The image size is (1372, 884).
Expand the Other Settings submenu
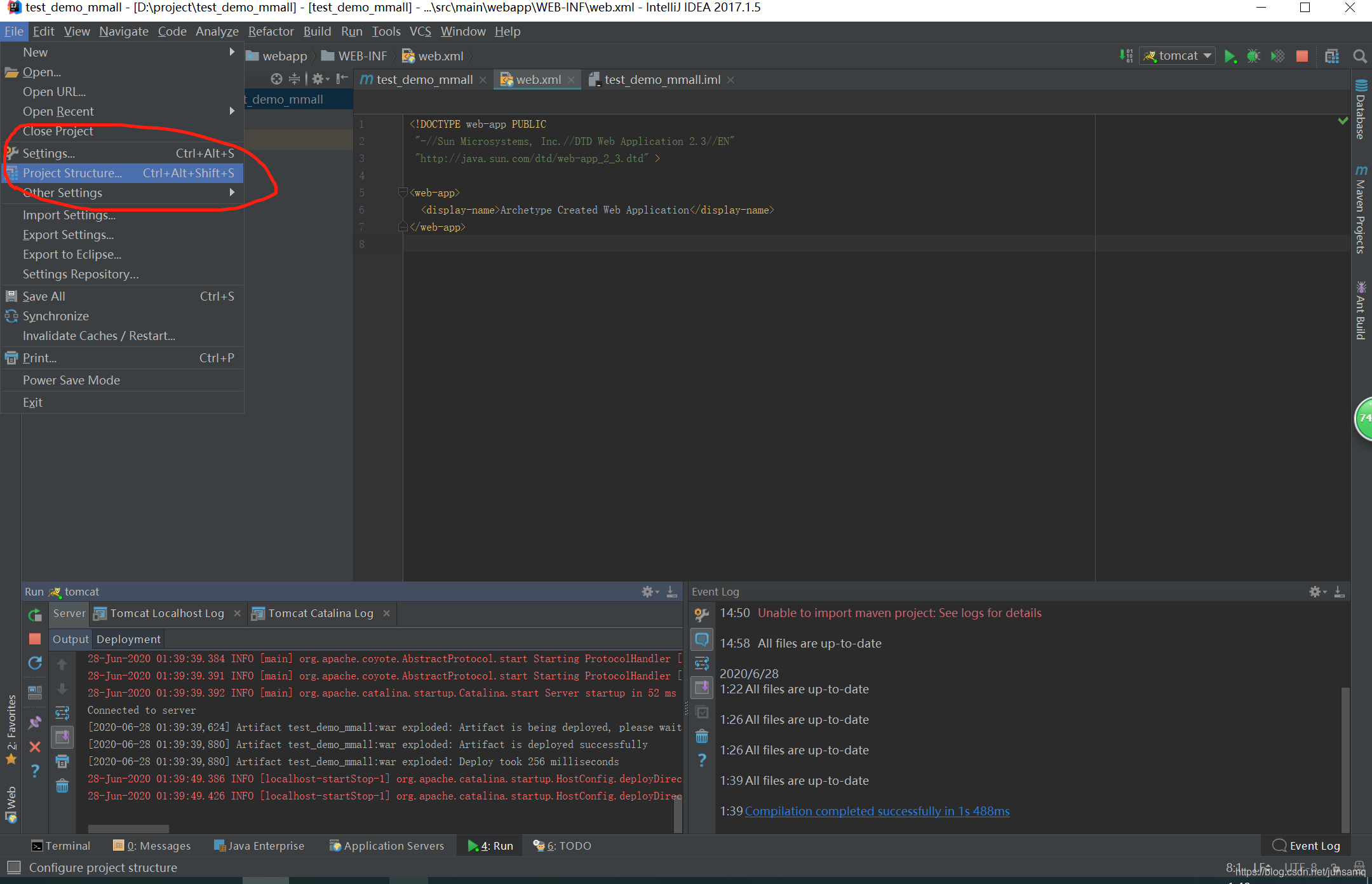[123, 193]
